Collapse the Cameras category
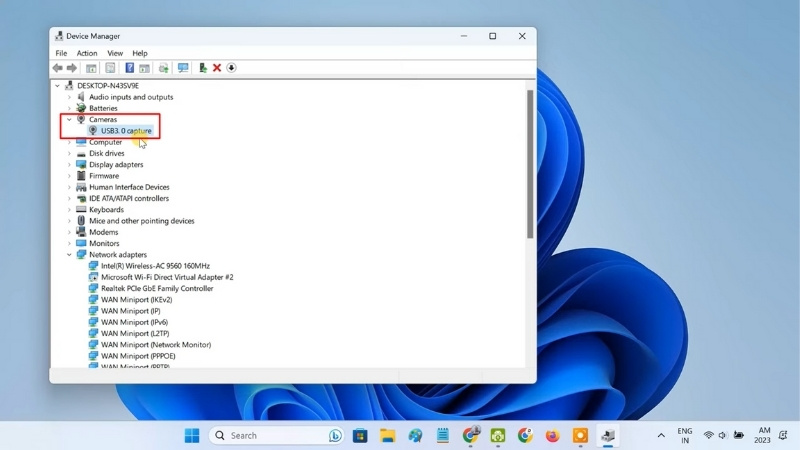The width and height of the screenshot is (800, 450). click(x=69, y=119)
